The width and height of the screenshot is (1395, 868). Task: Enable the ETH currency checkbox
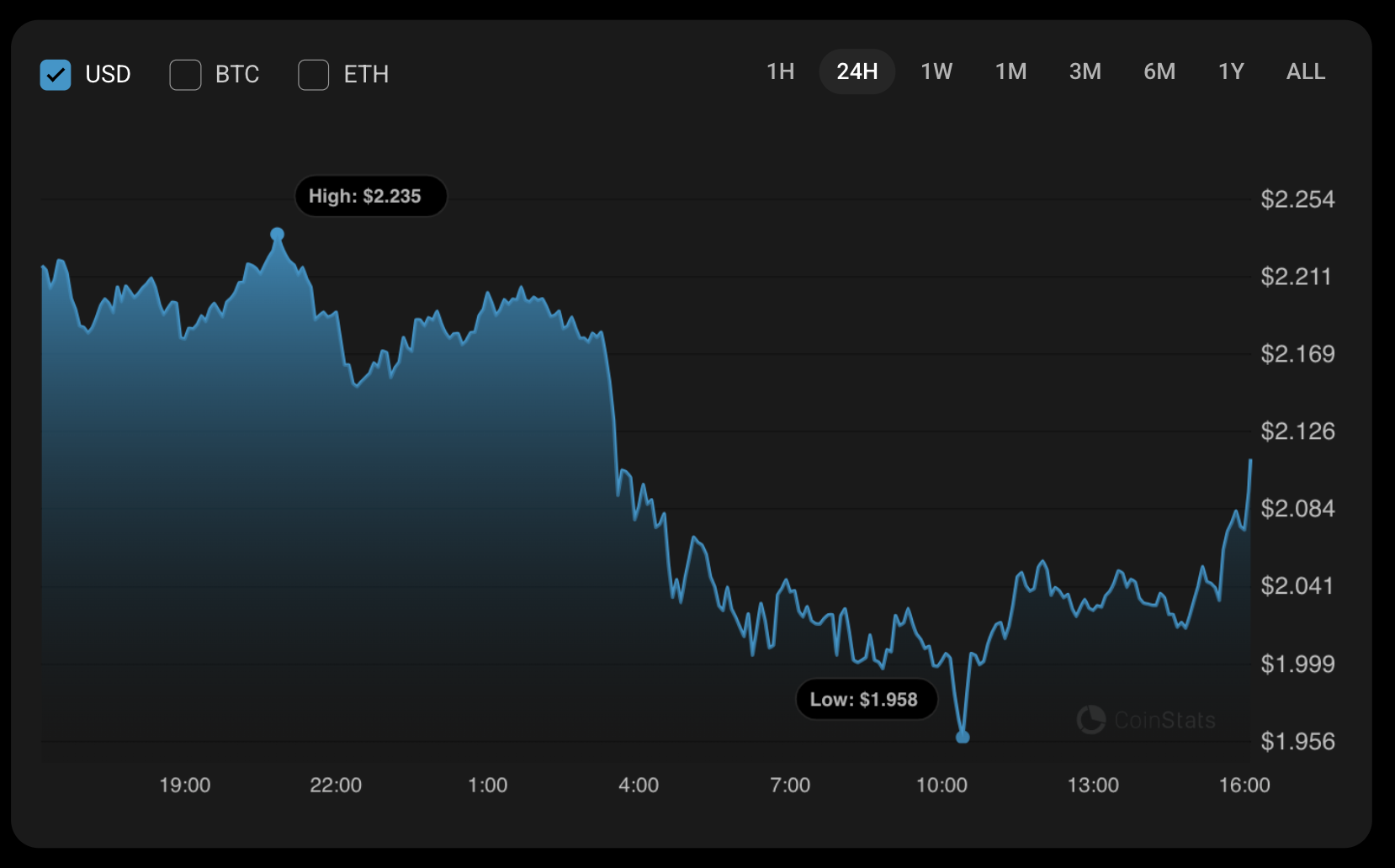click(313, 75)
